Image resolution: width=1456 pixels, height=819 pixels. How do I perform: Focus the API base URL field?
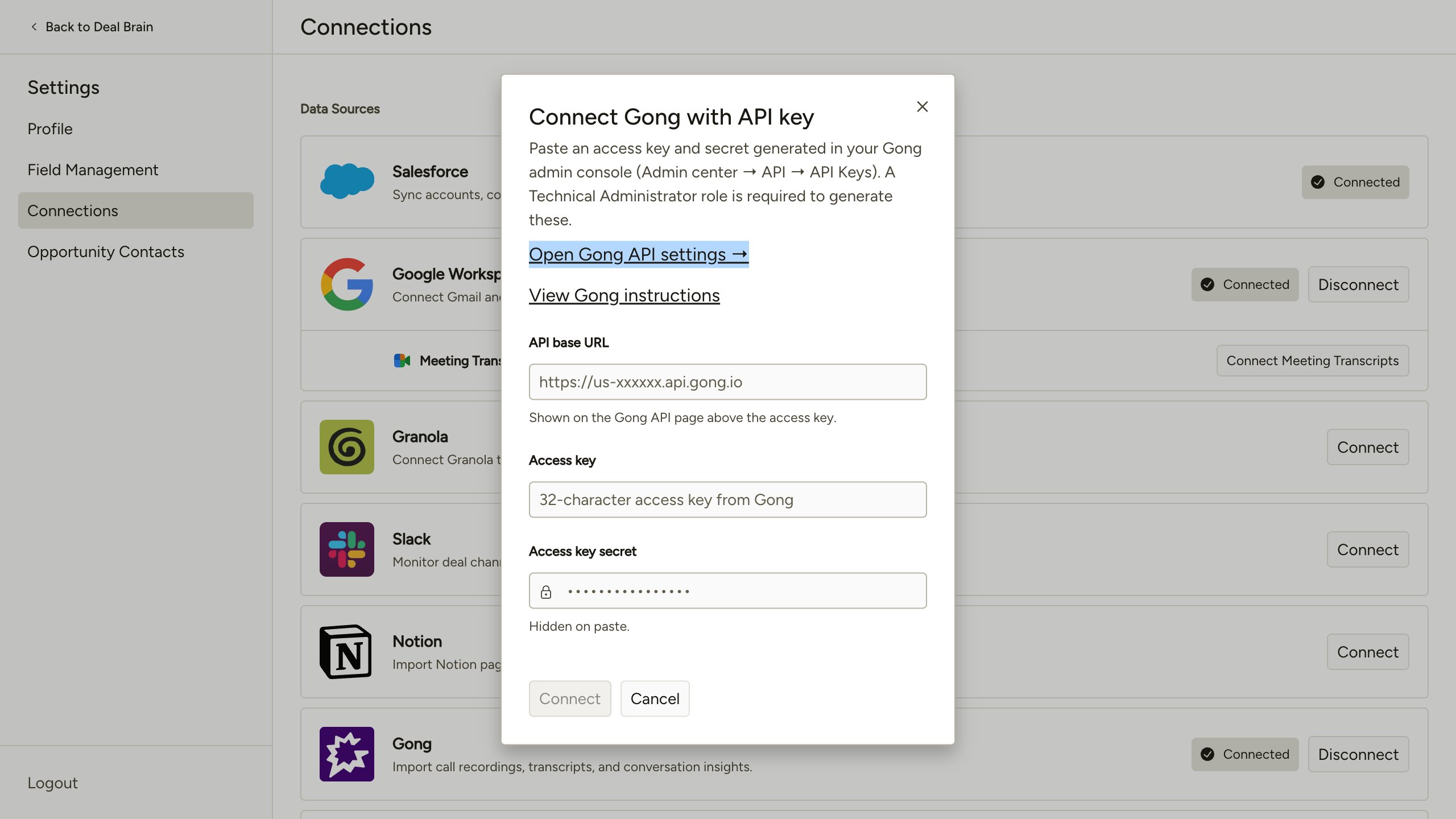(728, 382)
